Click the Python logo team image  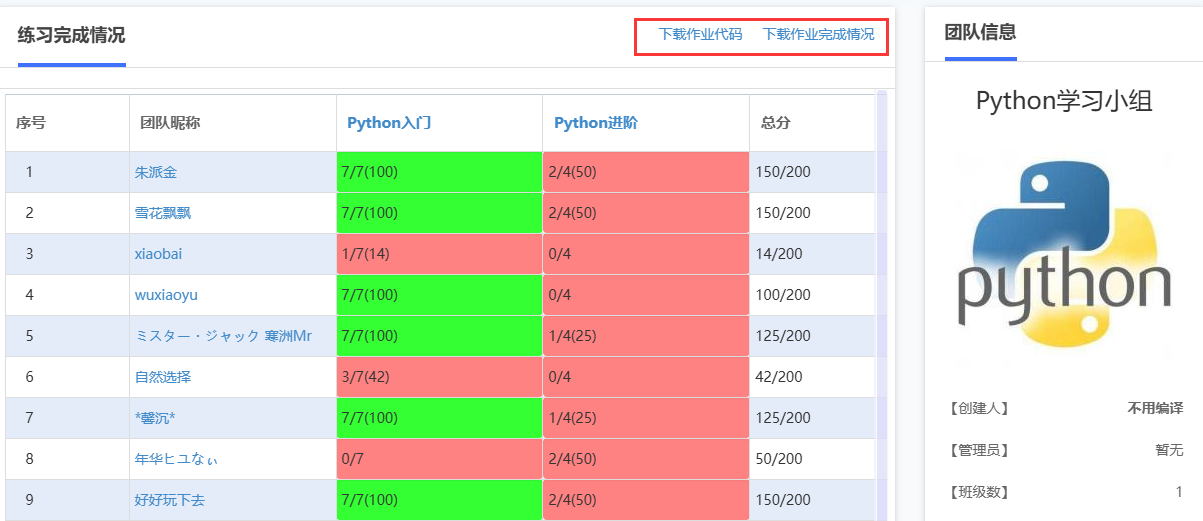tap(1064, 256)
